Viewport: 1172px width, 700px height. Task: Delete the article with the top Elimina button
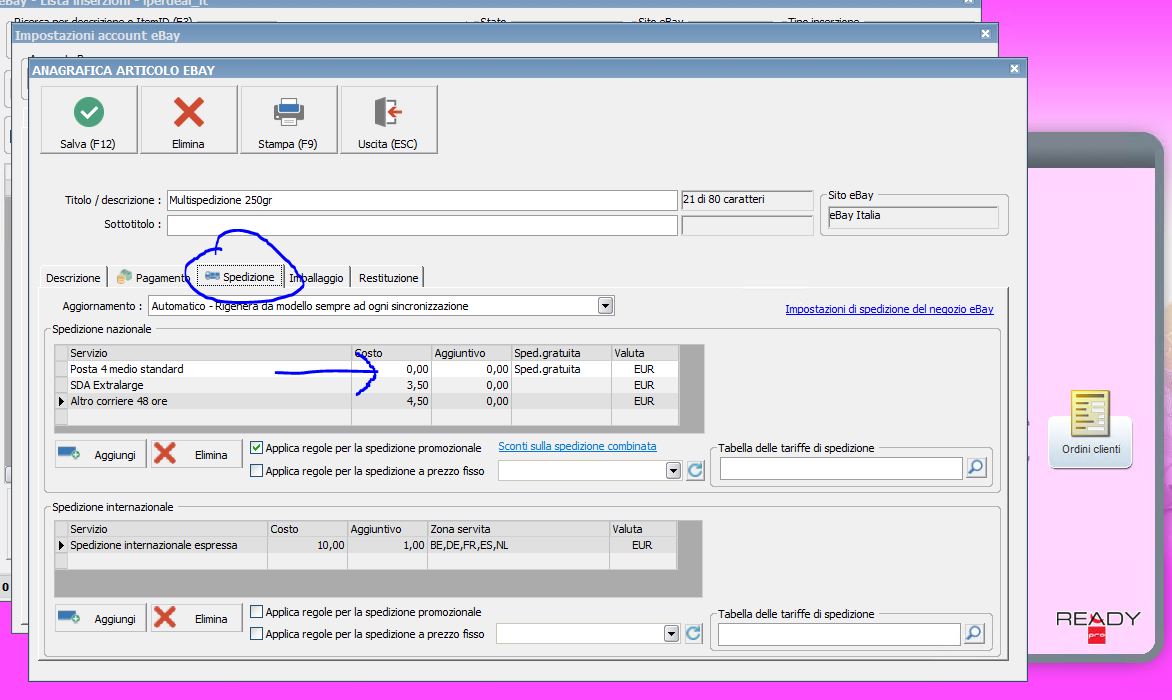click(188, 120)
